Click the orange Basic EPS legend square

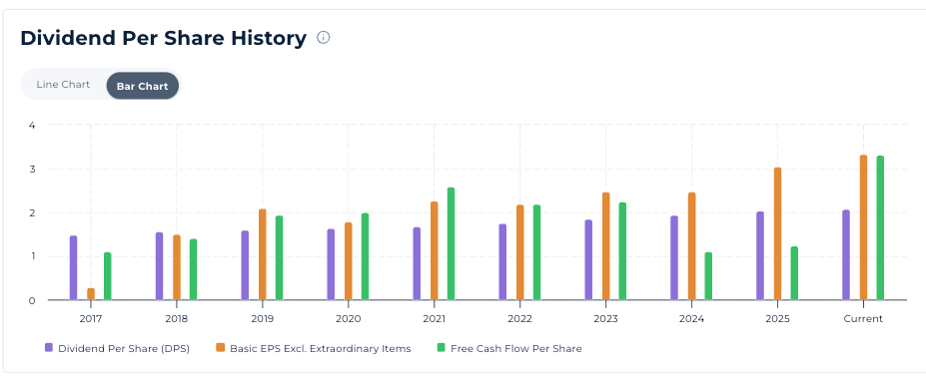(x=220, y=348)
